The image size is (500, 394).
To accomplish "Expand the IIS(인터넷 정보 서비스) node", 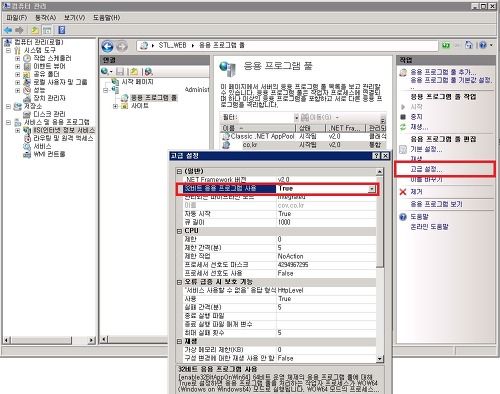I will coord(18,130).
